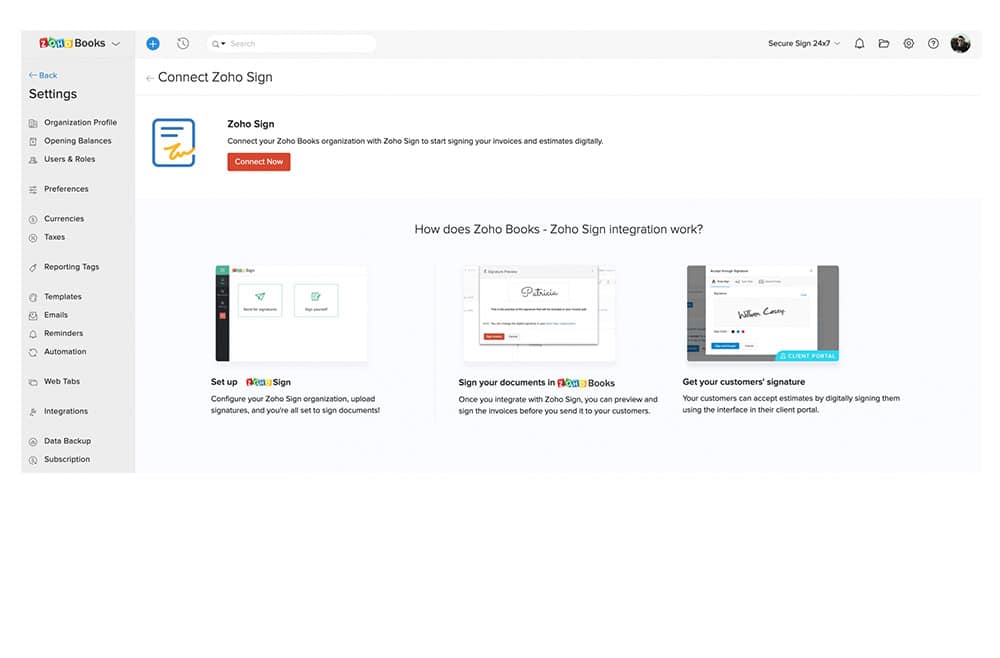Click the Data Backup icon
This screenshot has width=1000, height=658.
coord(33,442)
